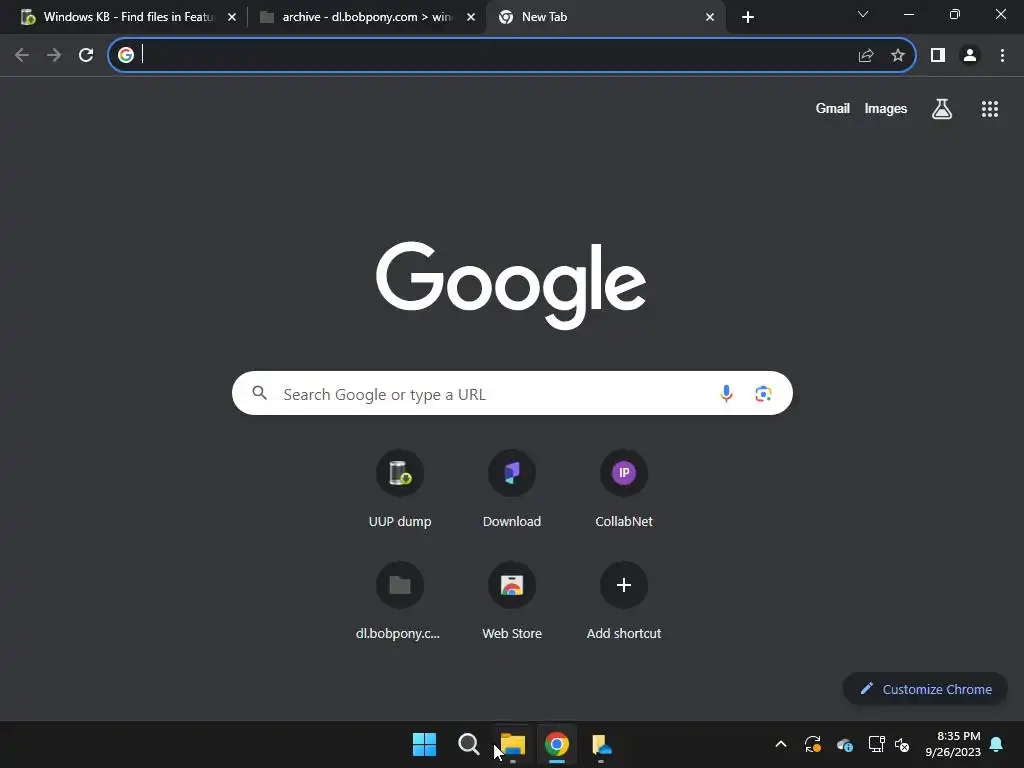This screenshot has width=1024, height=768.
Task: Open the Chrome profile menu
Action: (970, 56)
